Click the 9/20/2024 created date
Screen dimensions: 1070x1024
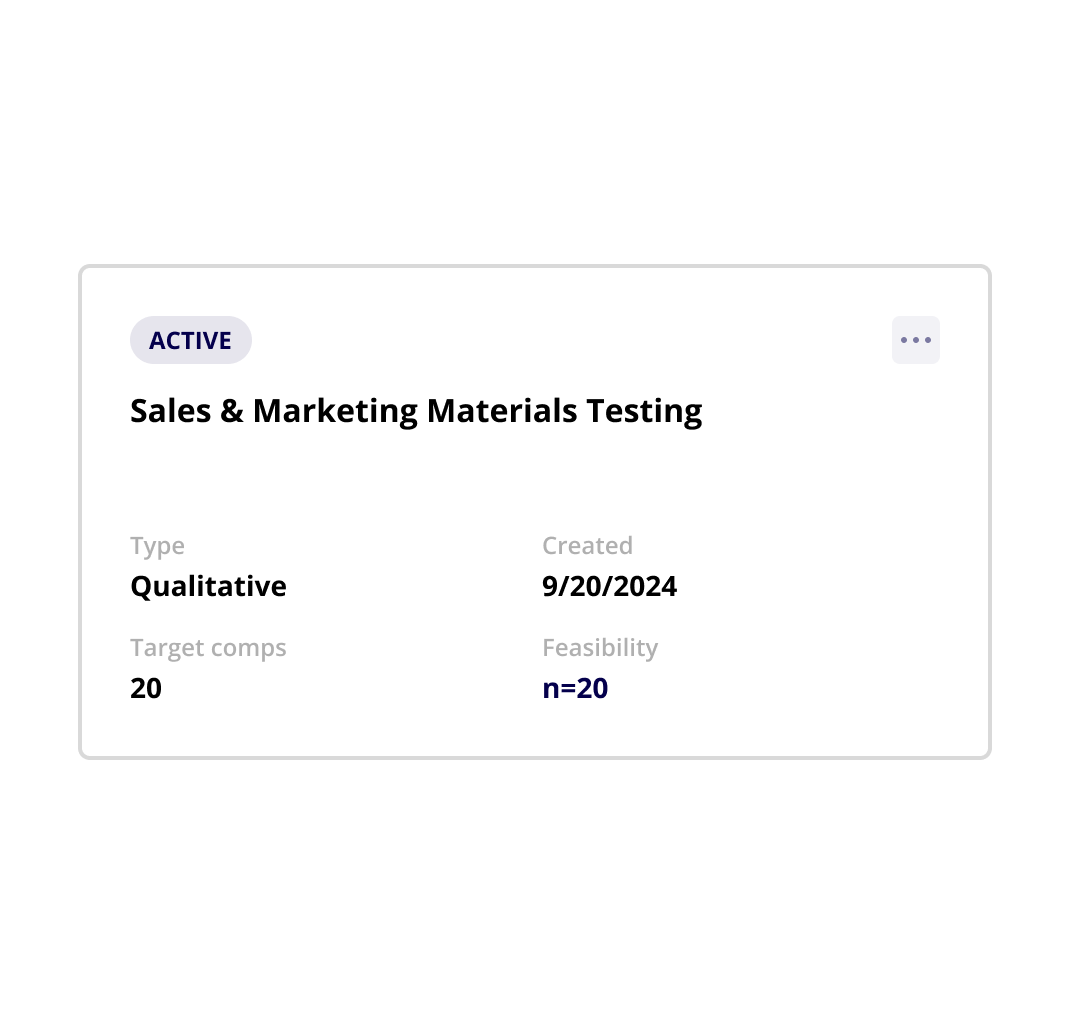click(609, 586)
